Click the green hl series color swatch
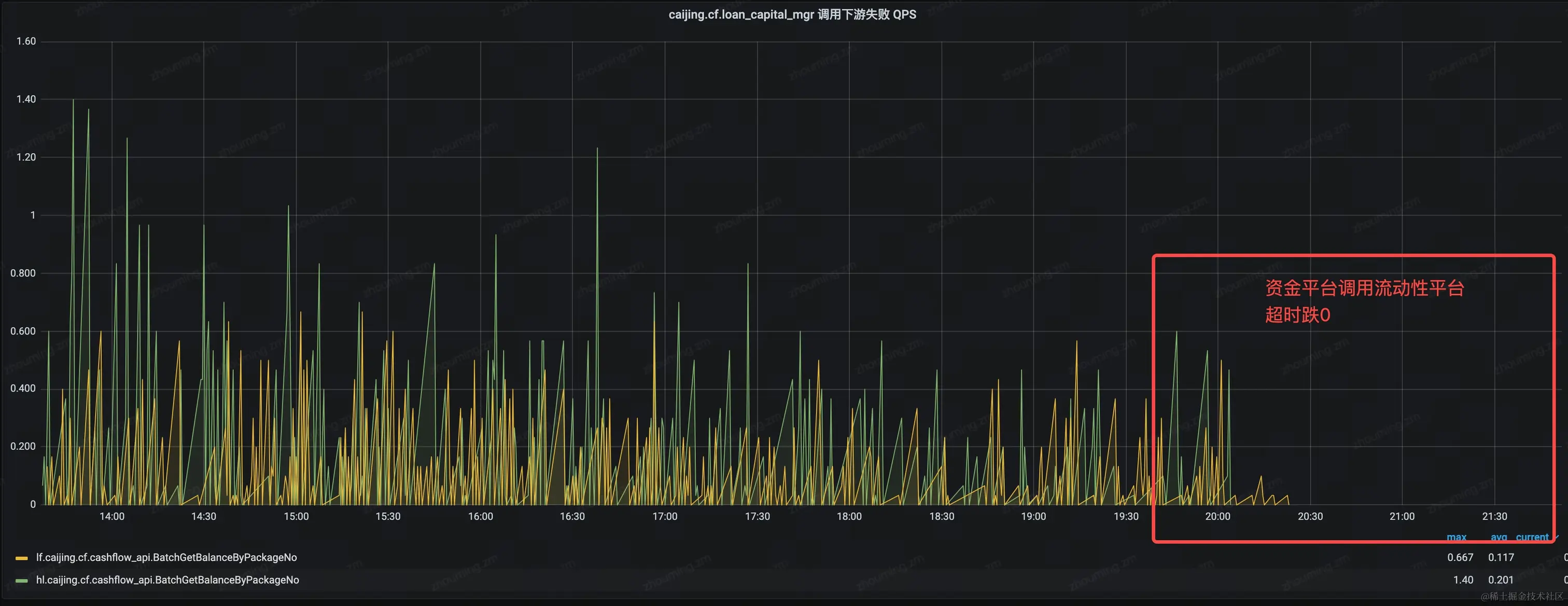Viewport: 1568px width, 606px height. tap(21, 581)
